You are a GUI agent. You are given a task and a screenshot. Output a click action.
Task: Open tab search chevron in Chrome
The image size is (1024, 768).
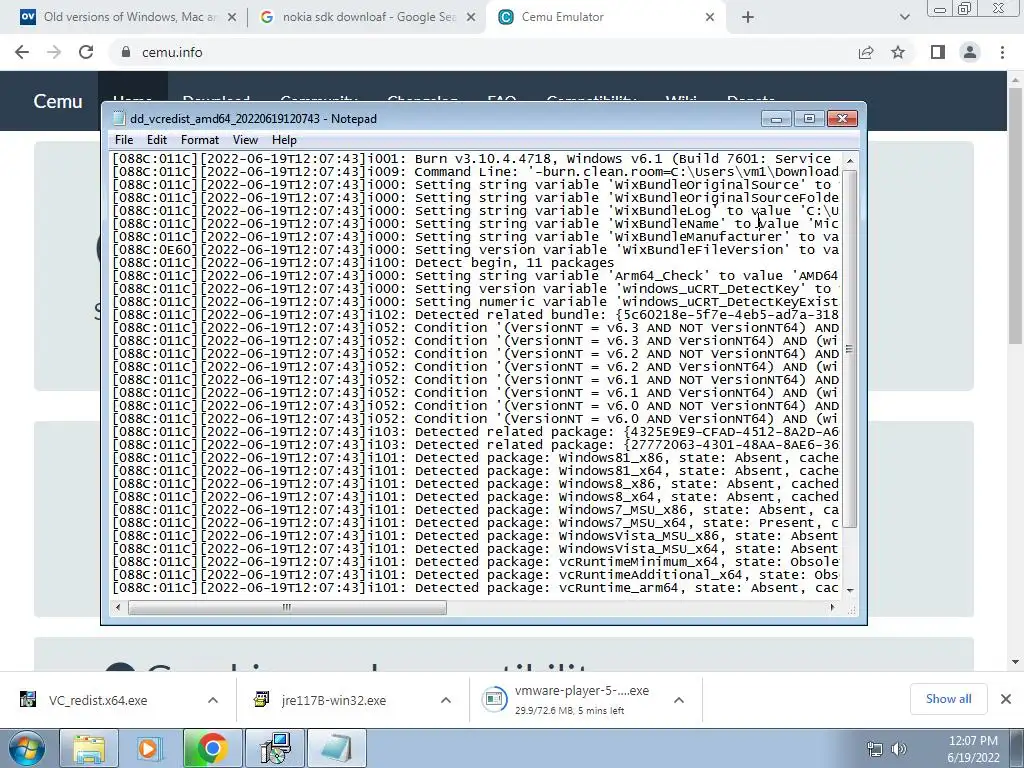tap(904, 18)
